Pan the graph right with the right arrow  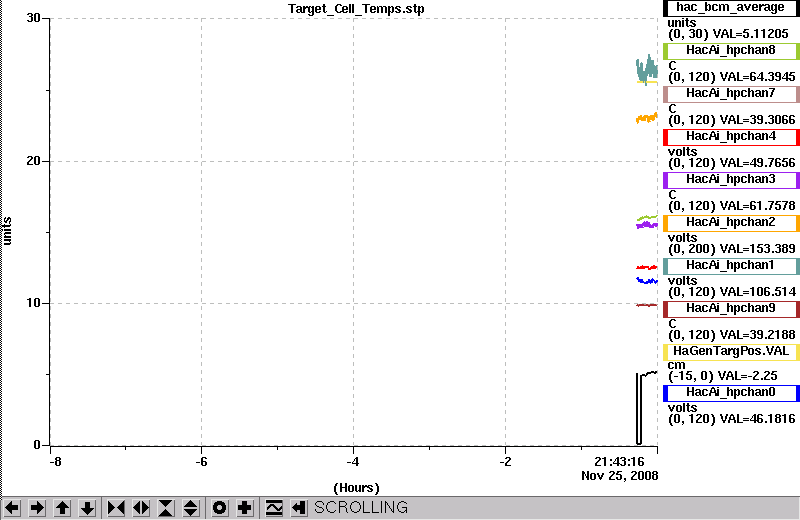(37, 508)
